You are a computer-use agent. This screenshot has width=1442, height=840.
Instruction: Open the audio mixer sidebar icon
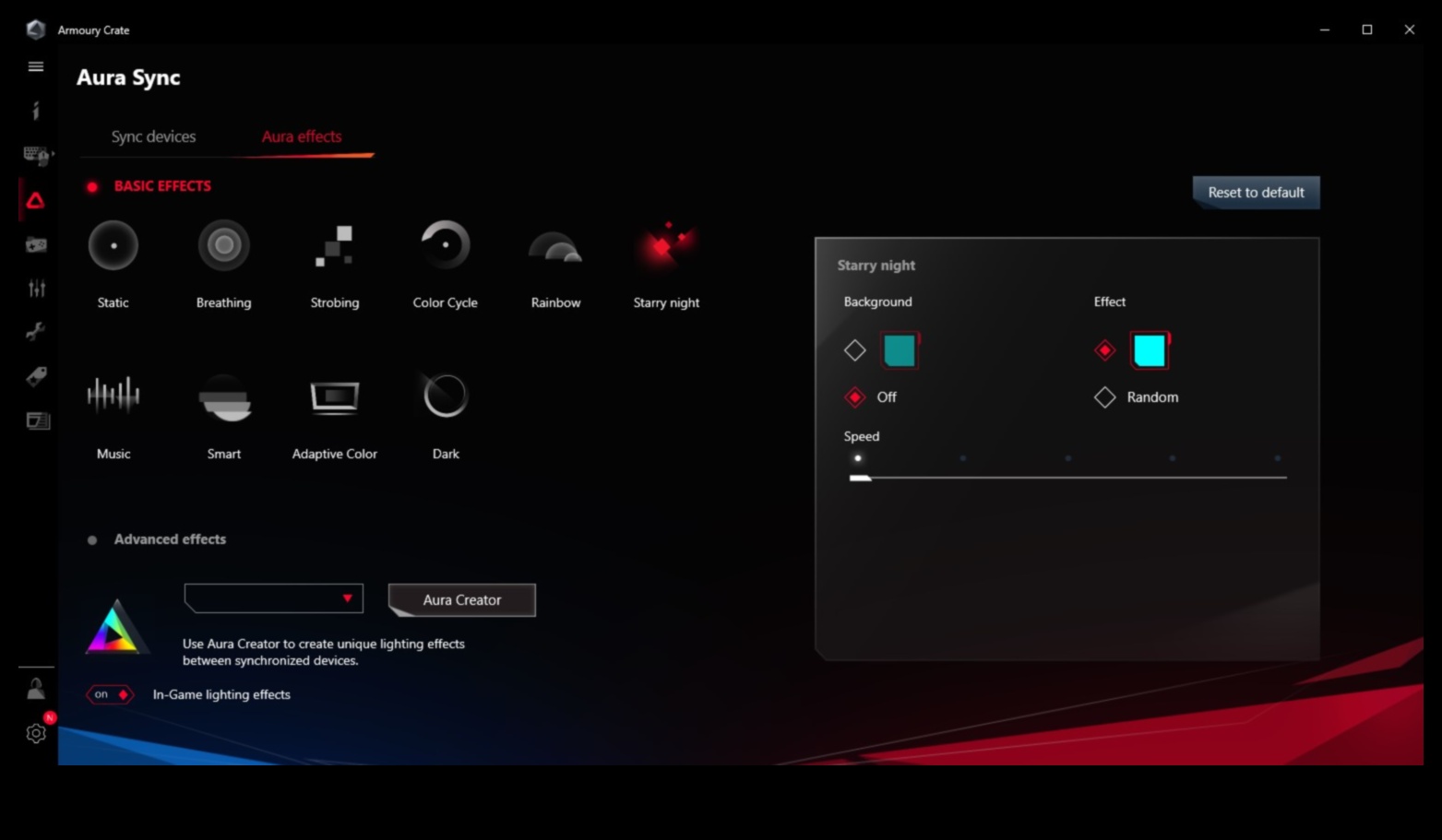36,288
